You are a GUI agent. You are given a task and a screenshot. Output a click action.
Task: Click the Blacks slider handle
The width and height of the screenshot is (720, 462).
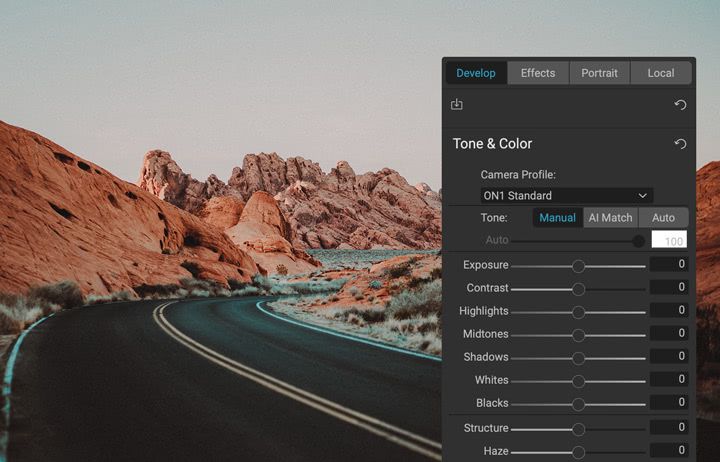click(579, 404)
